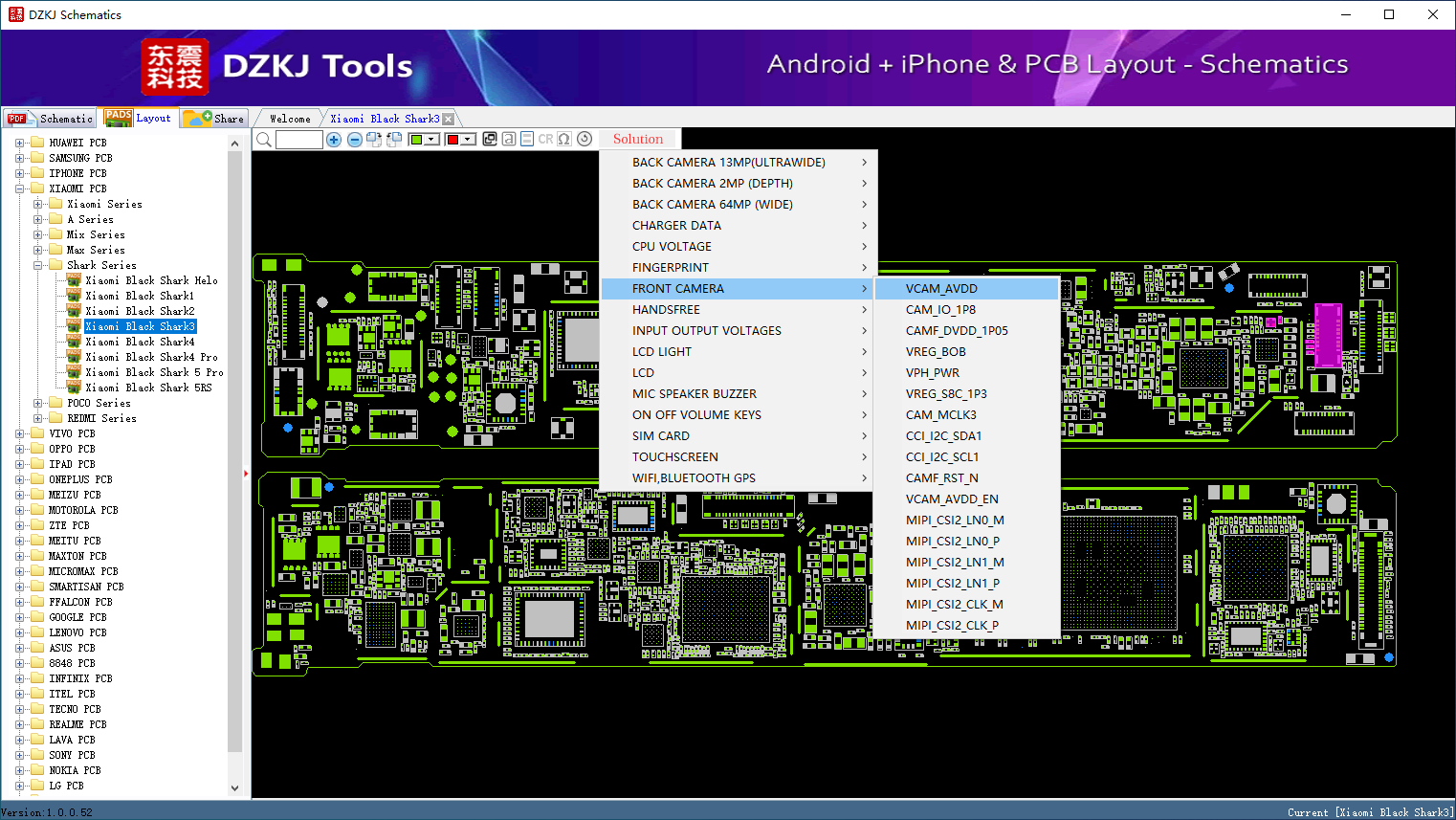The image size is (1456, 820).
Task: Click the PADS icon beside Xiaomi Black Shark4
Action: 74,342
